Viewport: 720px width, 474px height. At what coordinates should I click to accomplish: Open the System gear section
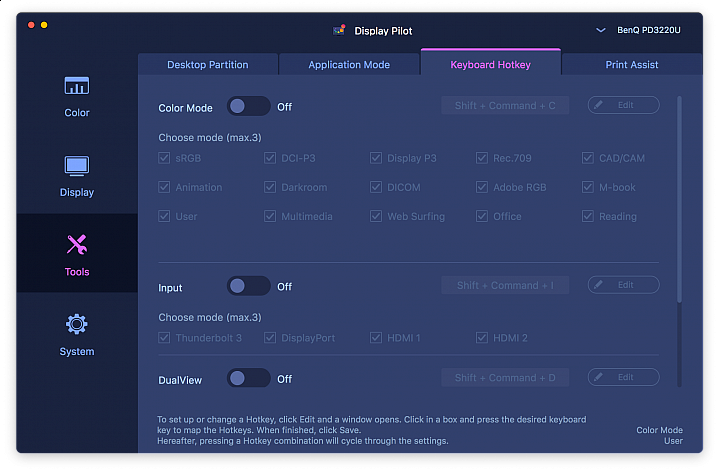click(x=77, y=335)
